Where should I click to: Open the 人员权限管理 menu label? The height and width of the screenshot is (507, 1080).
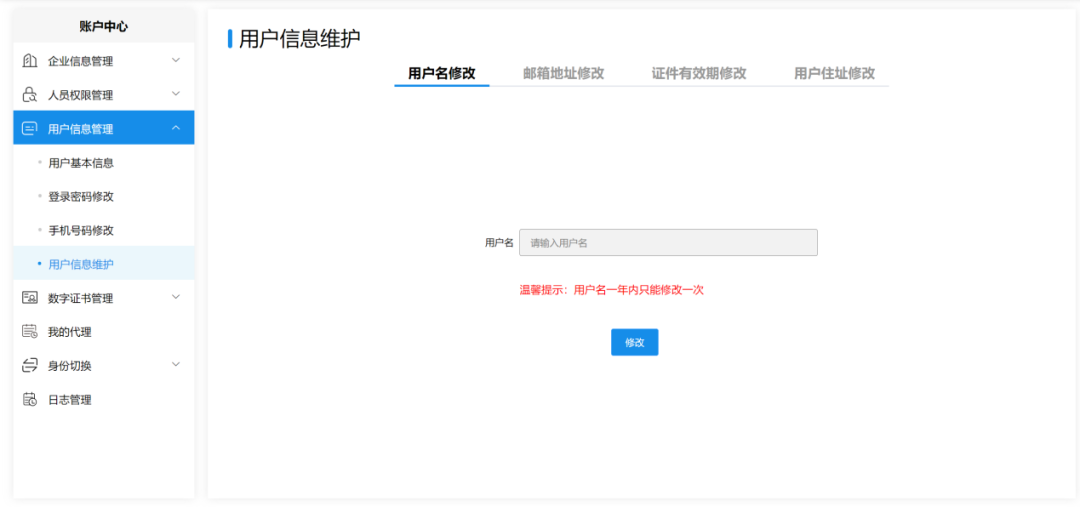tap(81, 95)
